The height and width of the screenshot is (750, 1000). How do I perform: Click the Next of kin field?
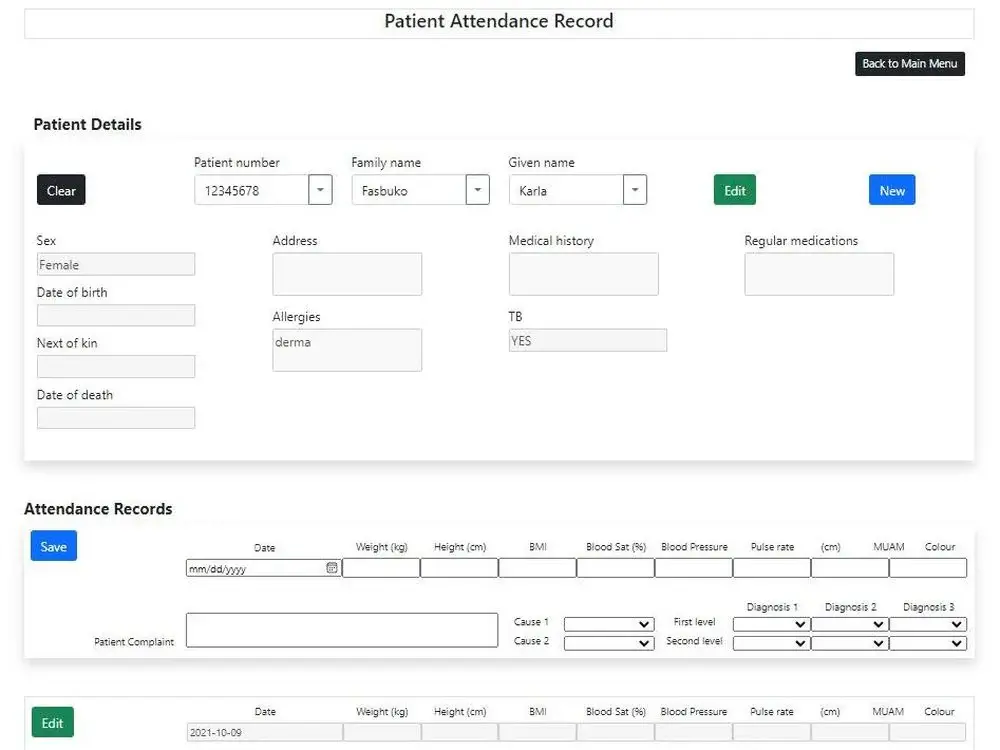(x=116, y=367)
